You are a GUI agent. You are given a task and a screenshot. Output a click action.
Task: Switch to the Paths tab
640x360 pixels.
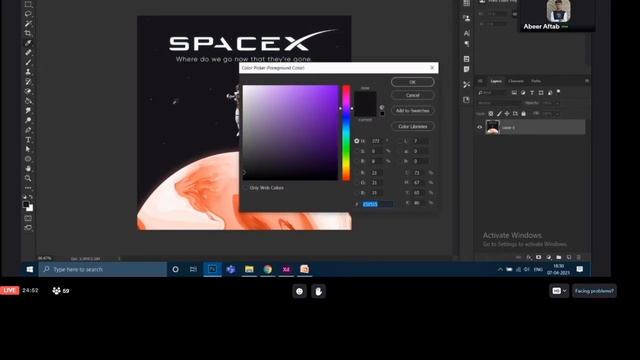(x=536, y=81)
